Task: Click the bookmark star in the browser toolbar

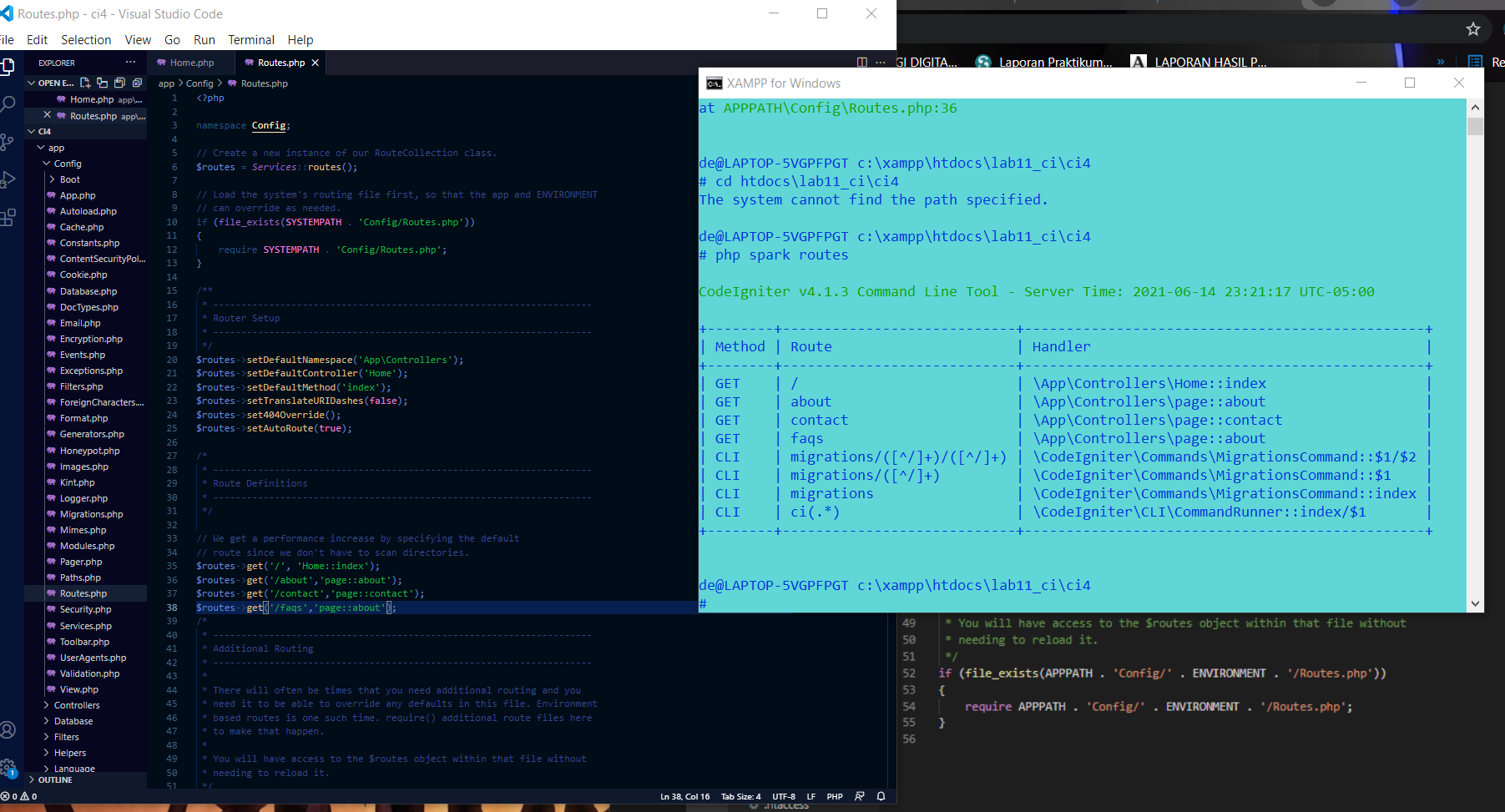Action: (x=1473, y=28)
